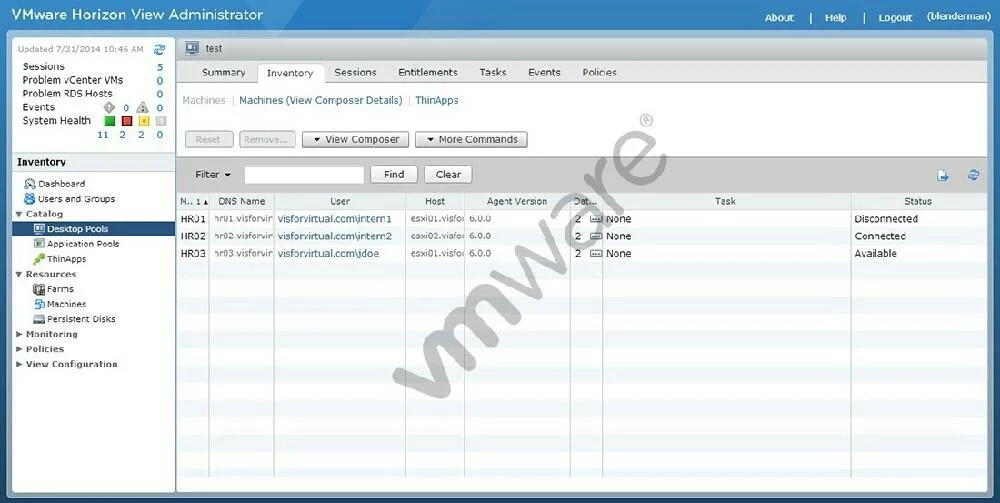
Task: Click the yellow System Health status square
Action: tap(143, 120)
